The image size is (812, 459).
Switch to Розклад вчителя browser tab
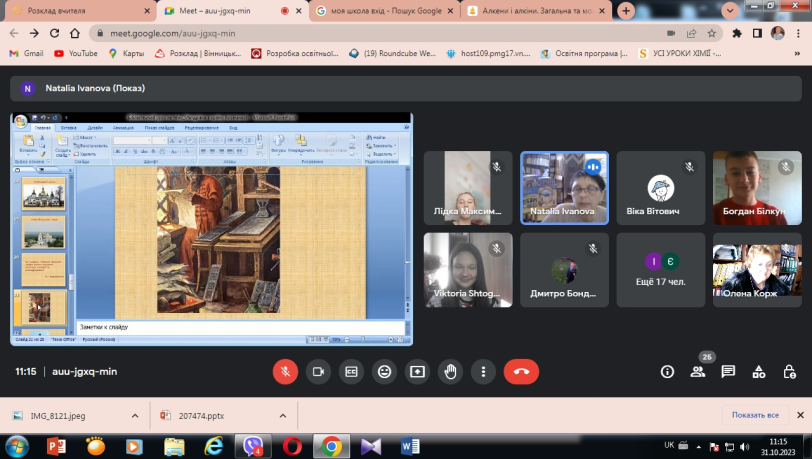[78, 11]
